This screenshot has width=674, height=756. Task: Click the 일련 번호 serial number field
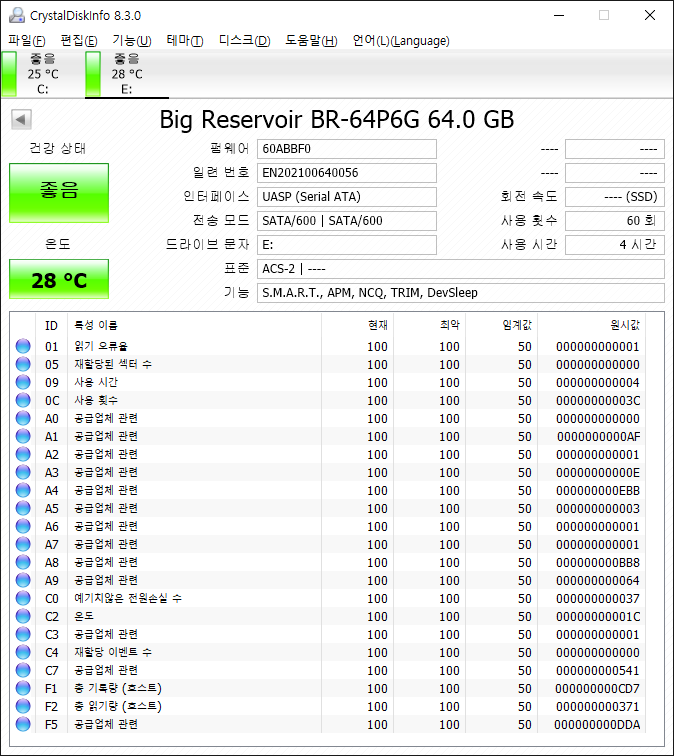point(347,173)
